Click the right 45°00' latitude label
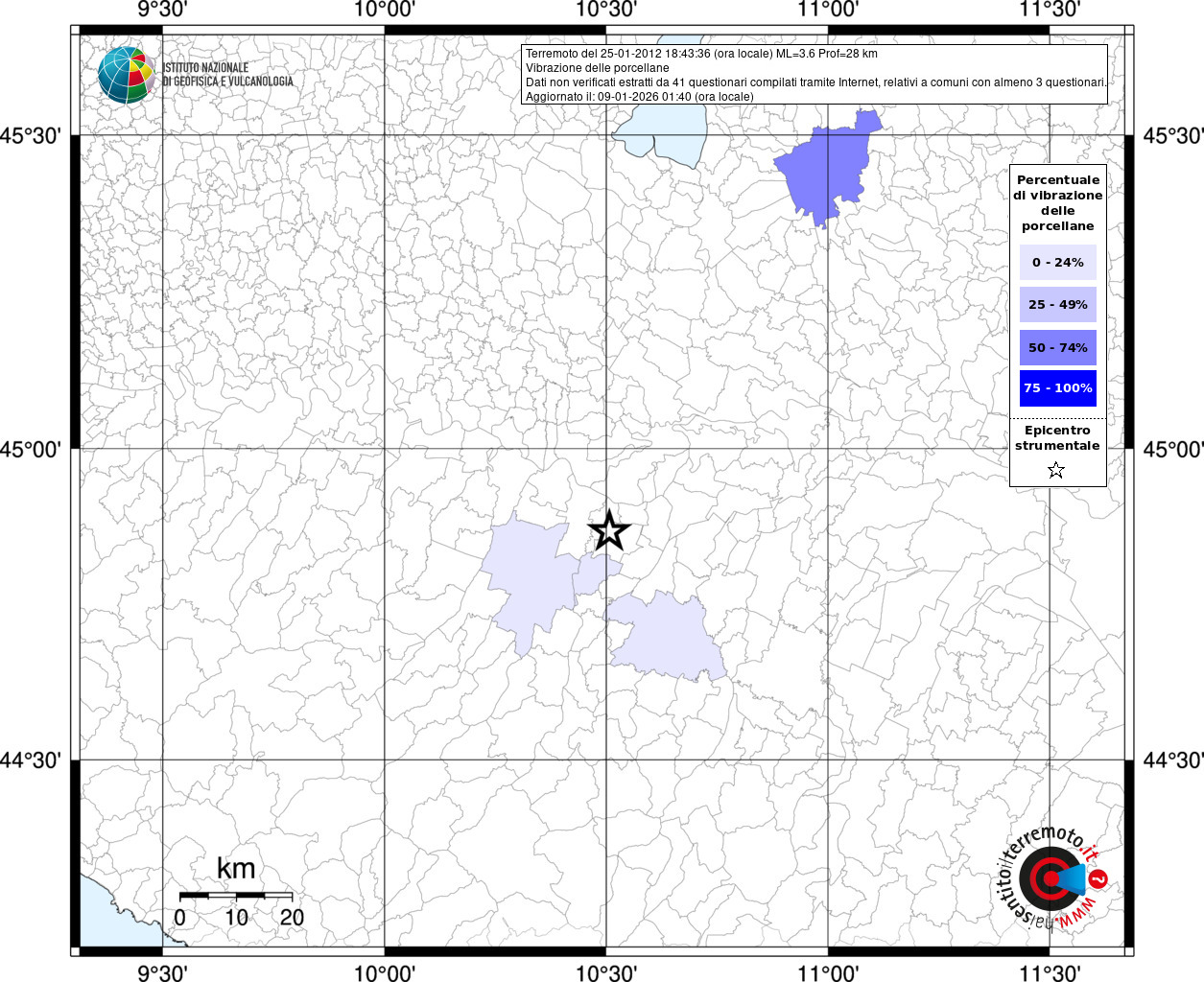This screenshot has height=982, width=1204. click(x=1171, y=449)
